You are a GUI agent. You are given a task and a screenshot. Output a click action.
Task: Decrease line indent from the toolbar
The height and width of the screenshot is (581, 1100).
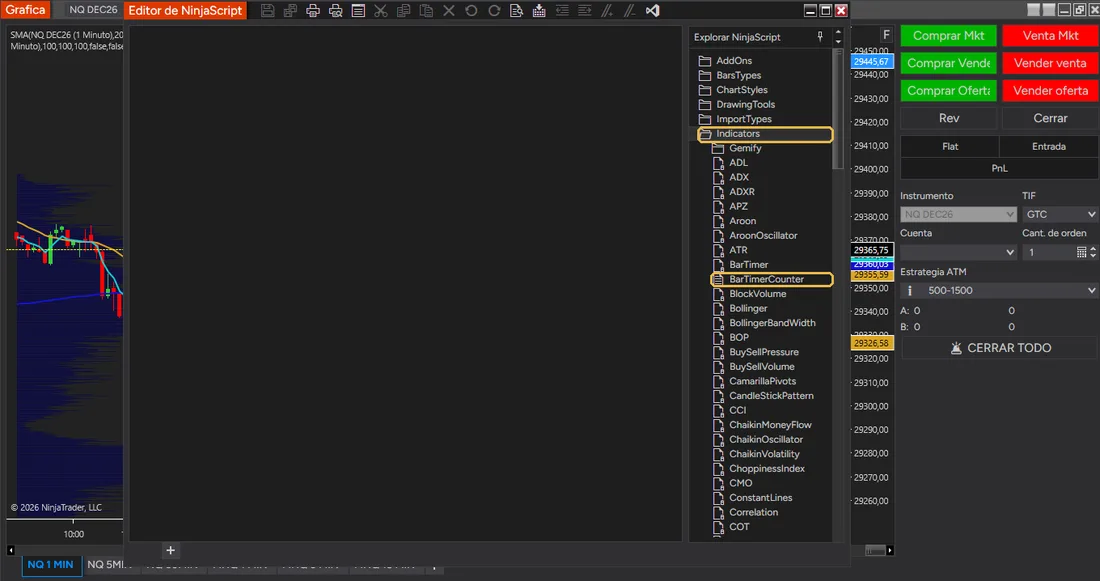point(562,11)
